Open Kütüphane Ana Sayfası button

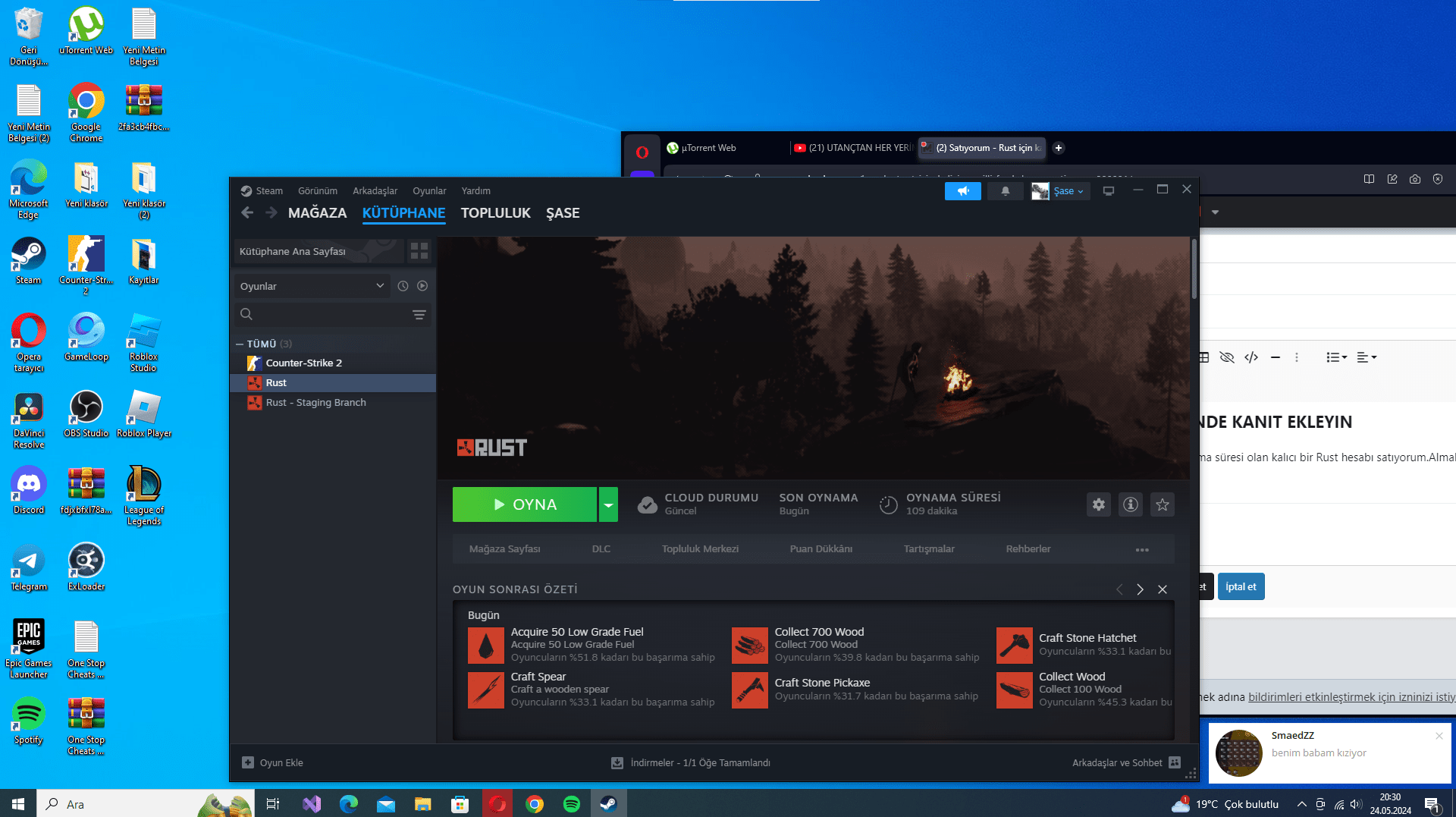tap(318, 251)
